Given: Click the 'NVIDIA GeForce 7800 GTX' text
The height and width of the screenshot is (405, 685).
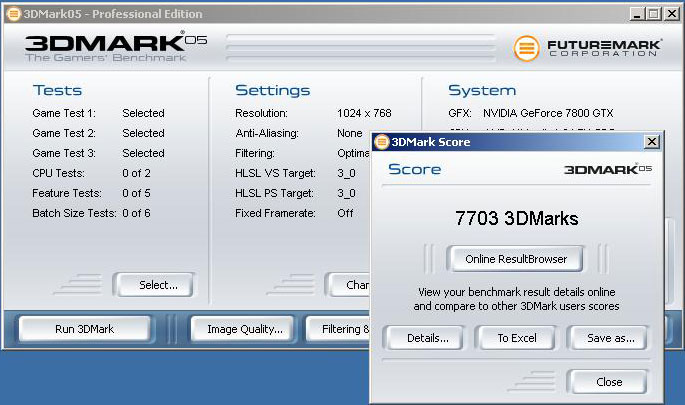Looking at the screenshot, I should [x=548, y=113].
